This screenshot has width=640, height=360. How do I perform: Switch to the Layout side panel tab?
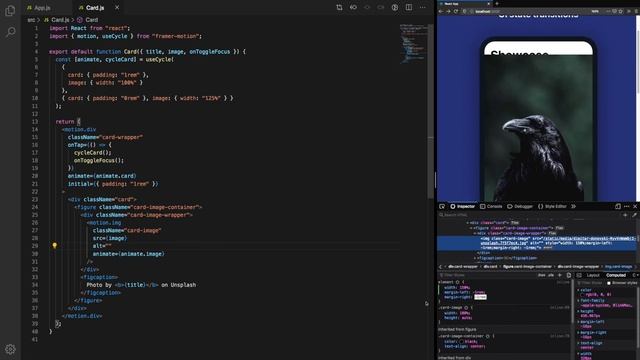click(593, 276)
